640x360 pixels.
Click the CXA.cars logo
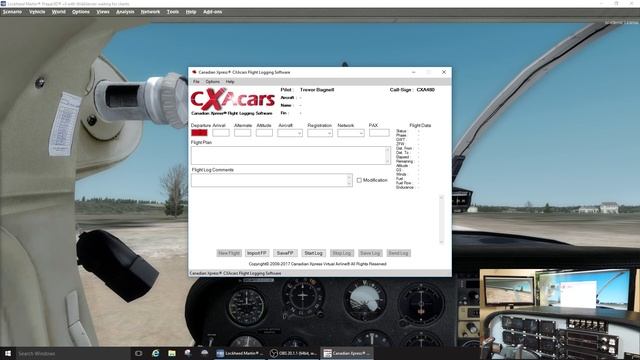[233, 99]
